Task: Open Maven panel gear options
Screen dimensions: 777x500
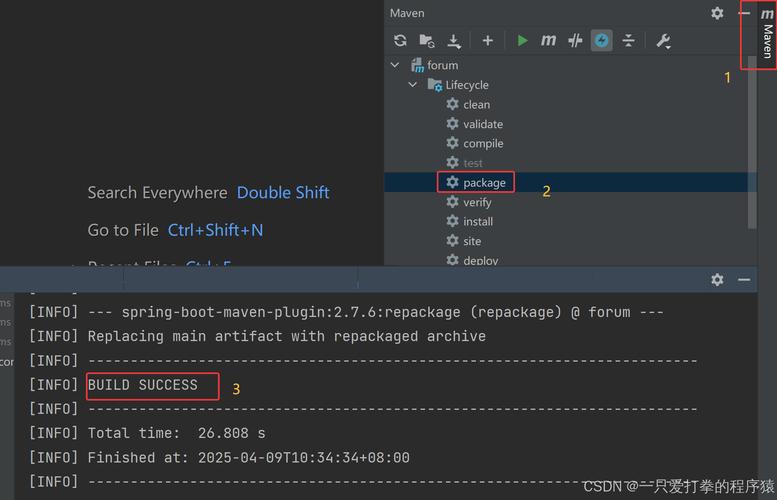Action: pyautogui.click(x=717, y=13)
